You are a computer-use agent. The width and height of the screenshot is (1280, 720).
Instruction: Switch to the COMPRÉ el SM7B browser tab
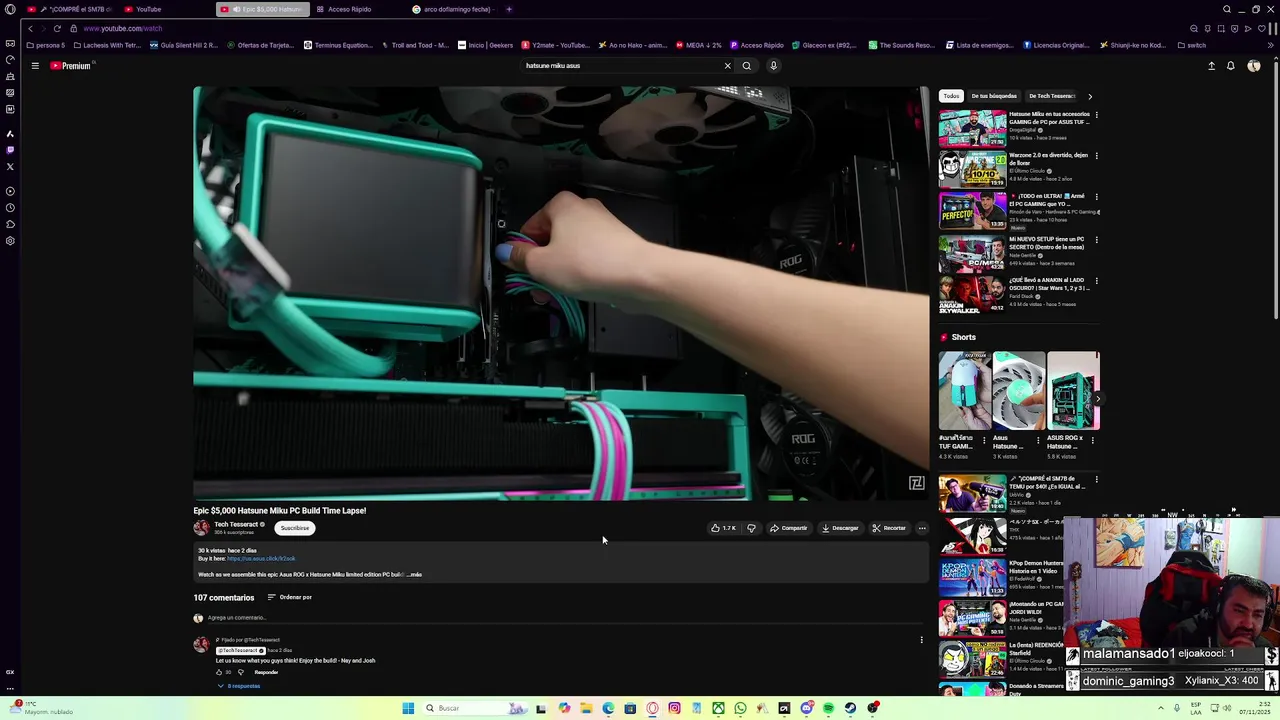70,9
